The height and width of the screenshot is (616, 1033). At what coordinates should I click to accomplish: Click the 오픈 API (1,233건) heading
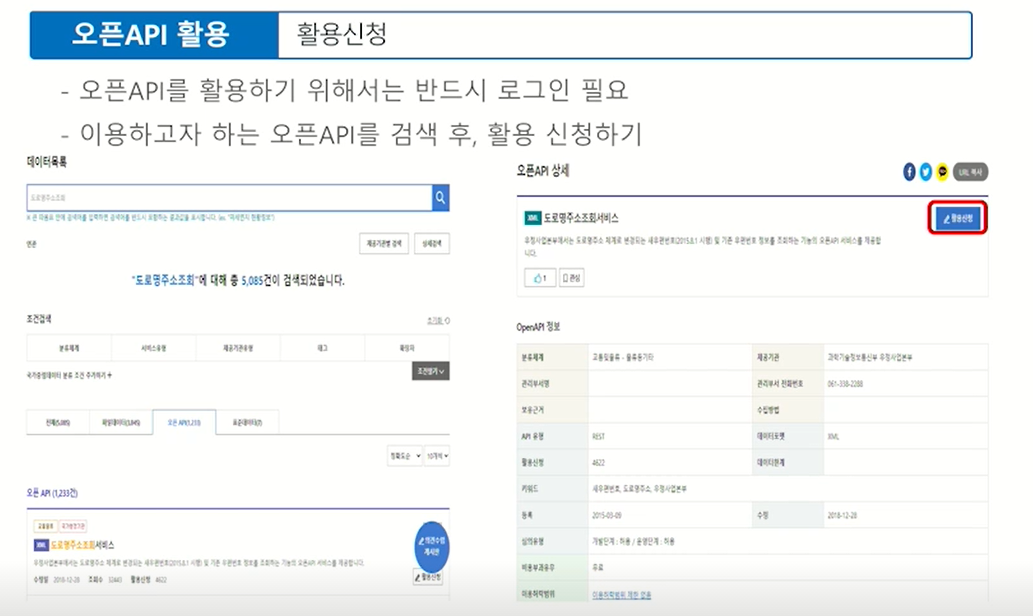(52, 493)
